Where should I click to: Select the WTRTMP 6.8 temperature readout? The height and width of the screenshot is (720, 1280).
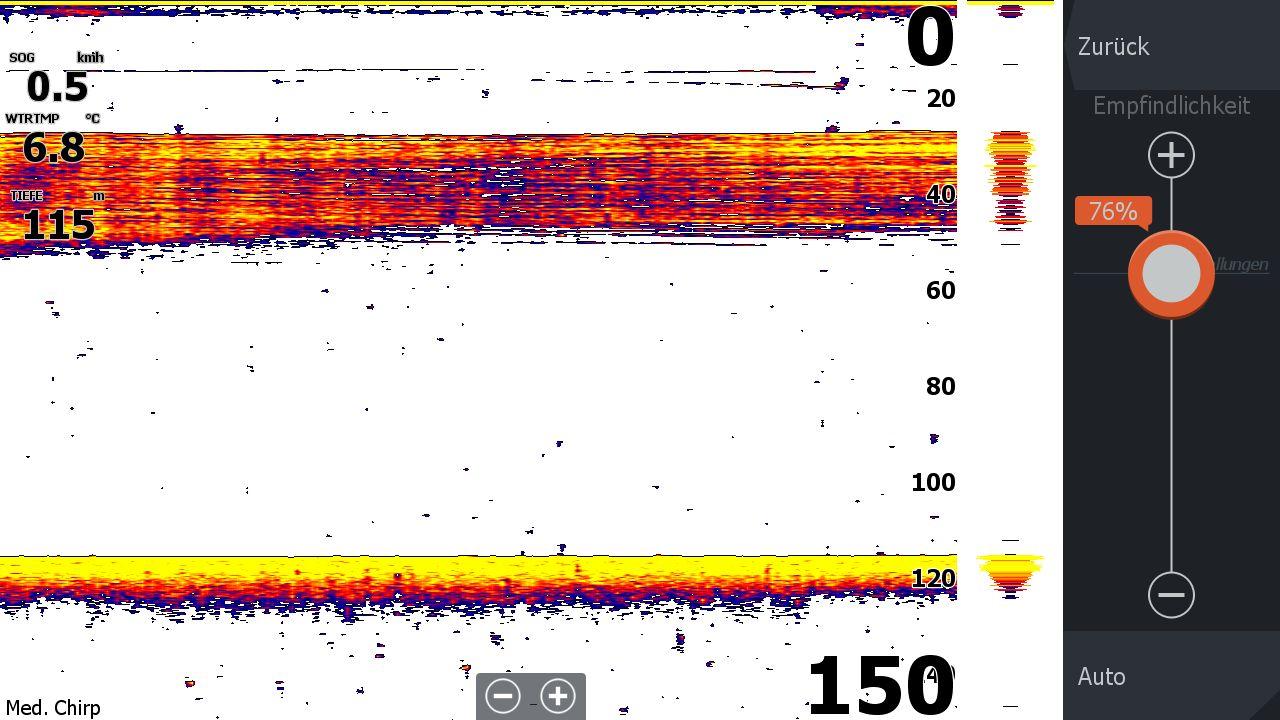pyautogui.click(x=54, y=140)
